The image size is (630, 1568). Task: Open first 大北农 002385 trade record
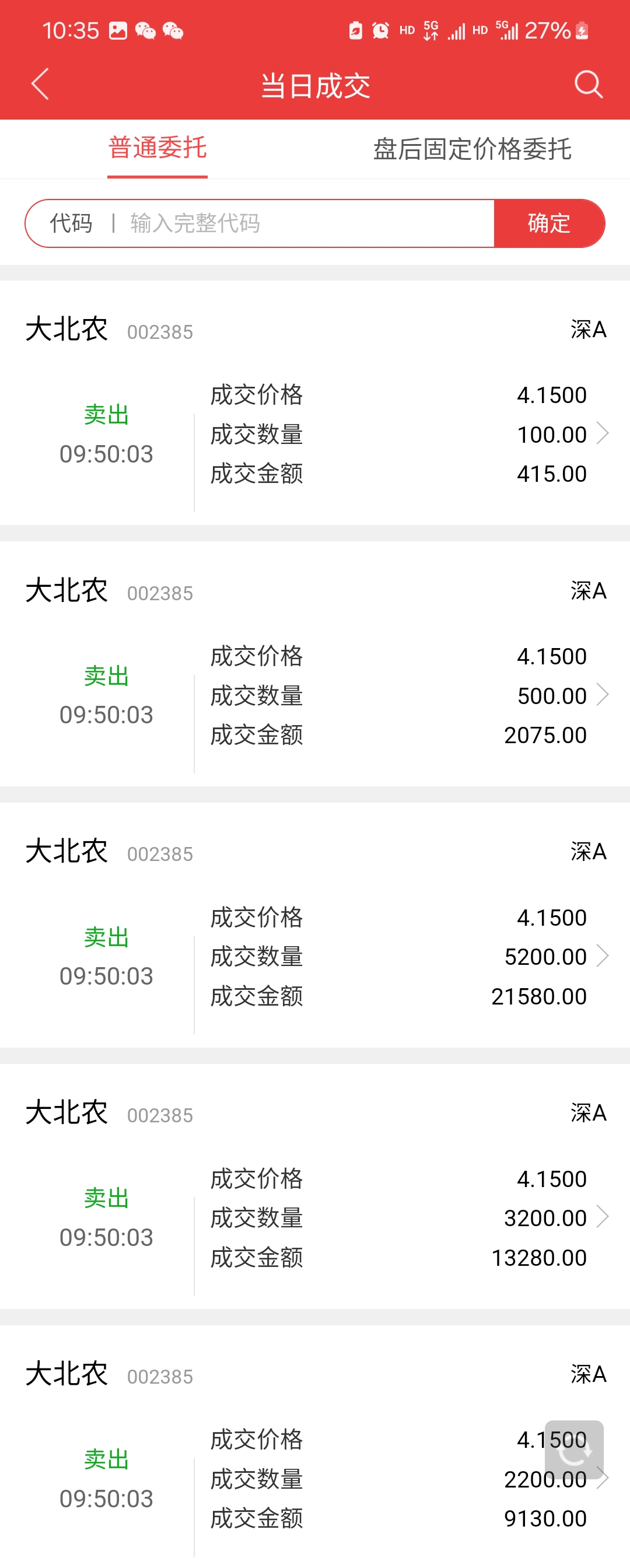(314, 403)
